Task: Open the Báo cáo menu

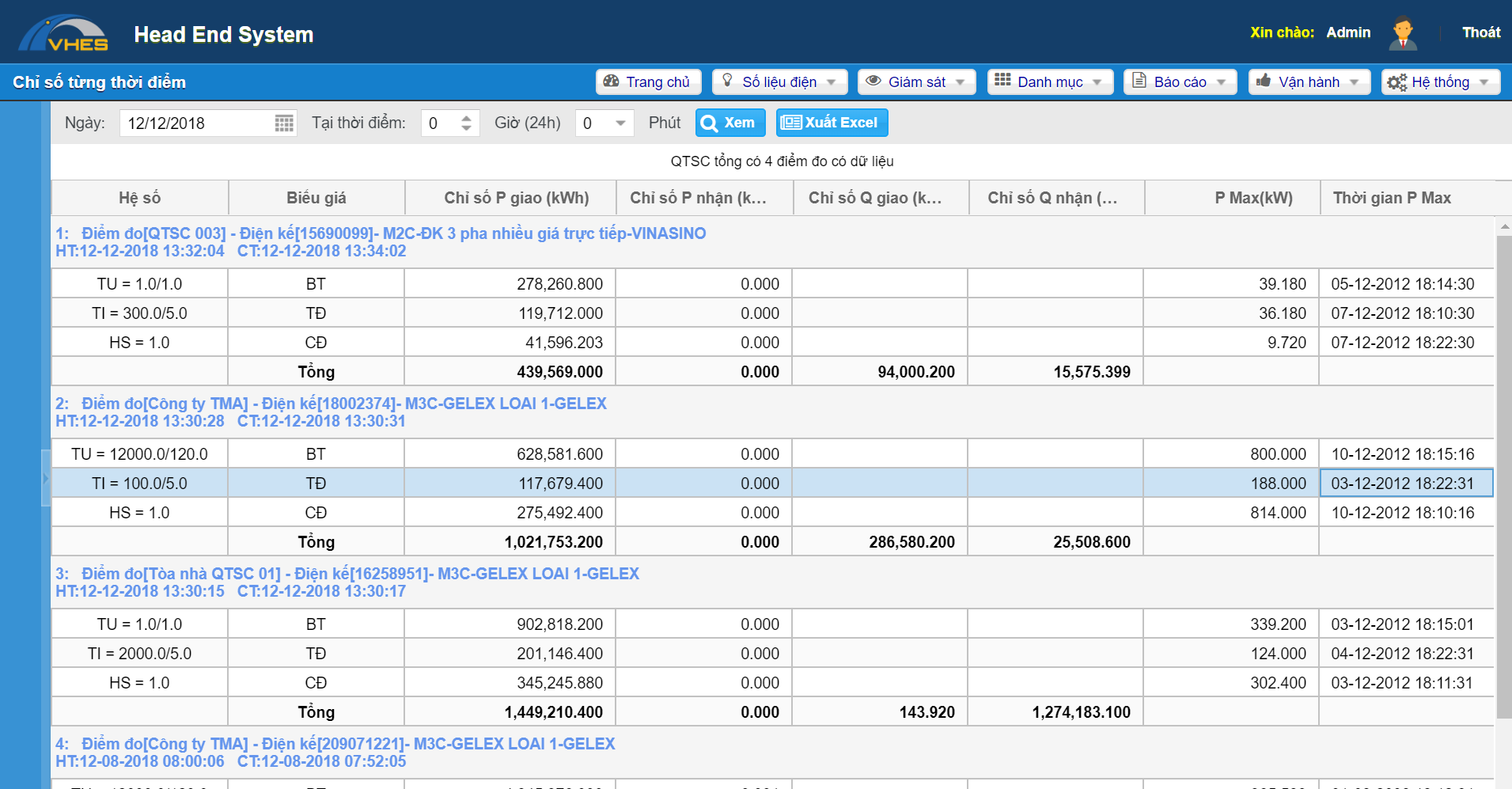Action: (x=1180, y=82)
